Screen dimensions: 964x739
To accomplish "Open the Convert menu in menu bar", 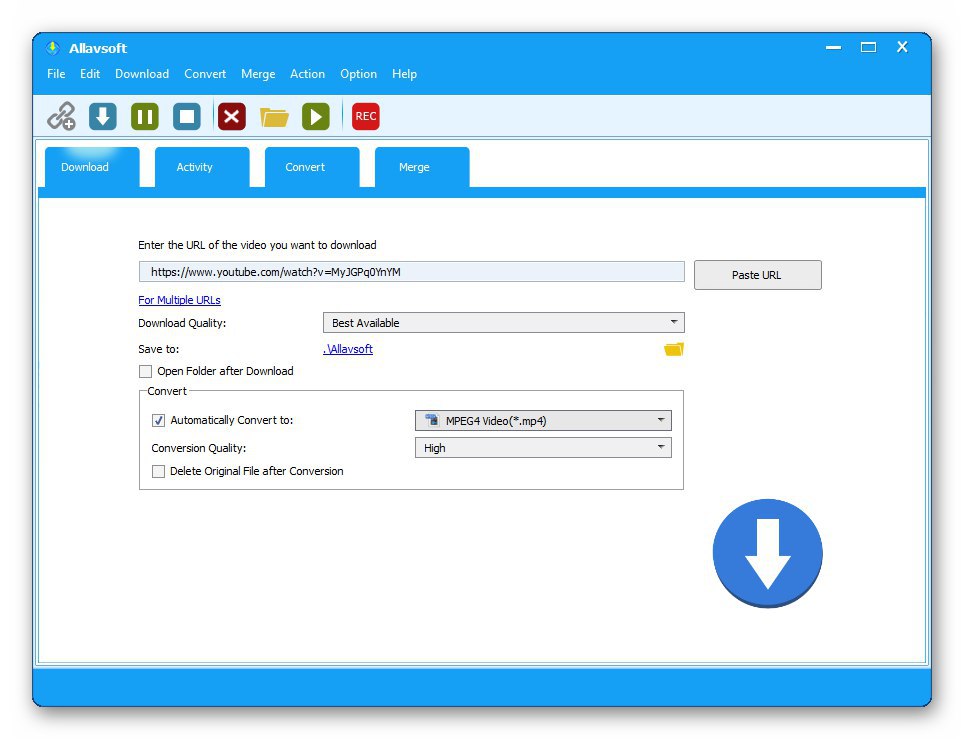I will tap(205, 74).
